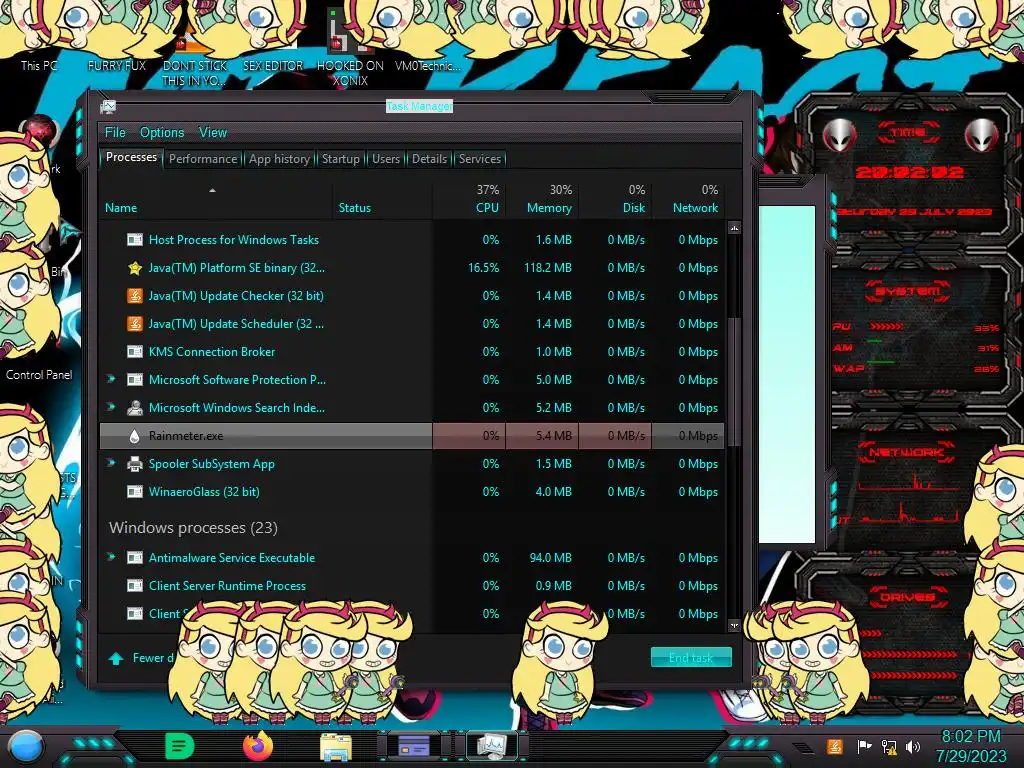Click the network tray icon
The height and width of the screenshot is (768, 1024).
click(x=889, y=746)
